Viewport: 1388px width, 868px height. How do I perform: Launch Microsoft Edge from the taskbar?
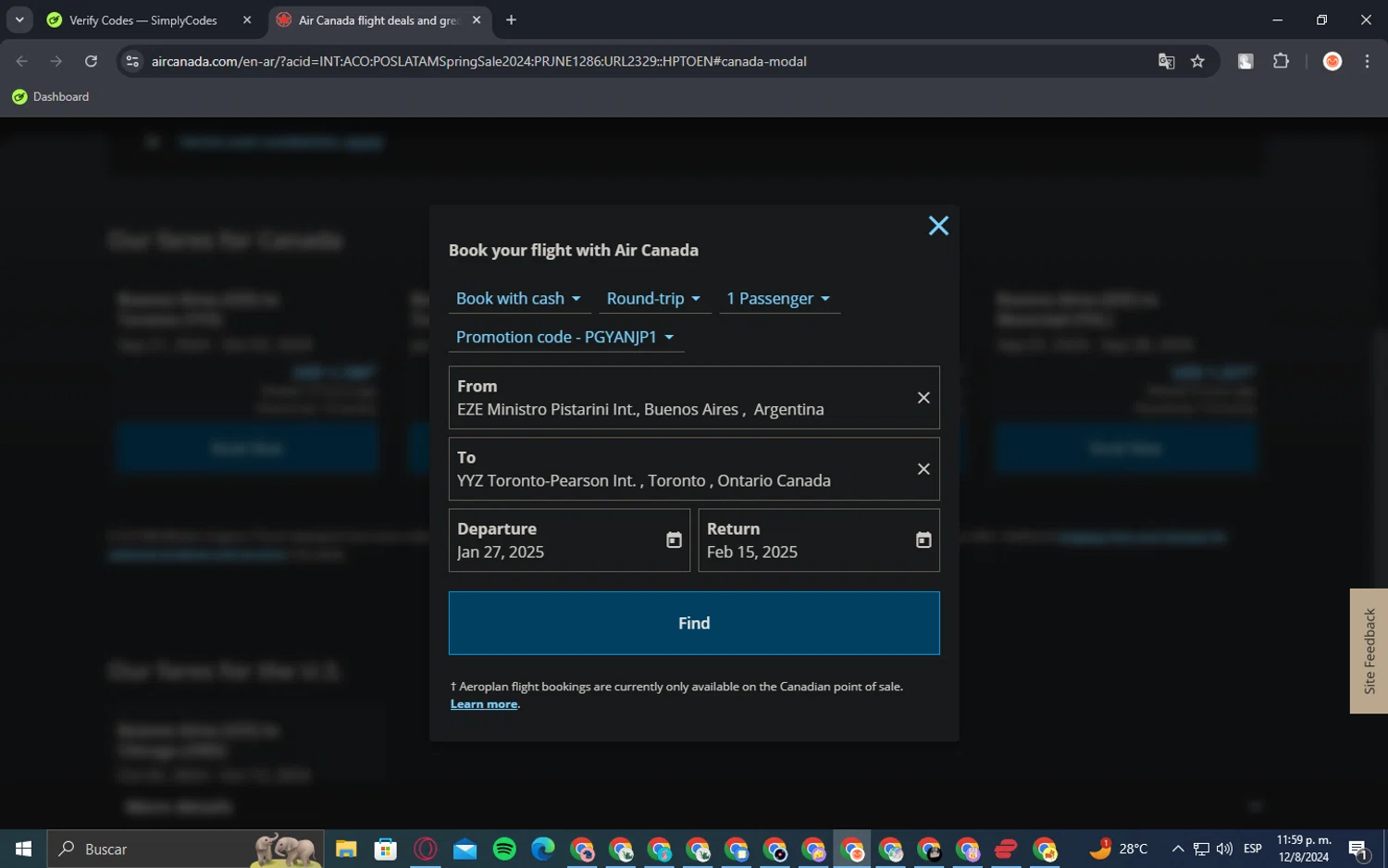543,849
